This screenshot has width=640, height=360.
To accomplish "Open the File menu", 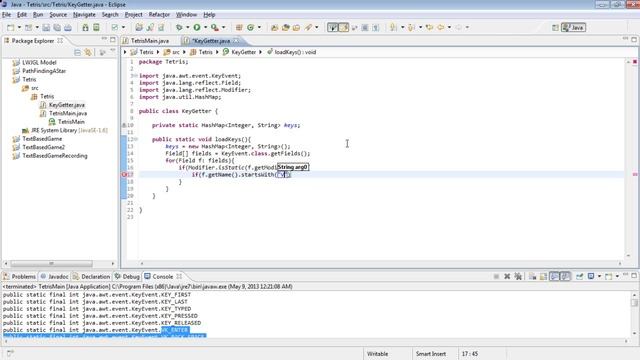I will 7,15.
